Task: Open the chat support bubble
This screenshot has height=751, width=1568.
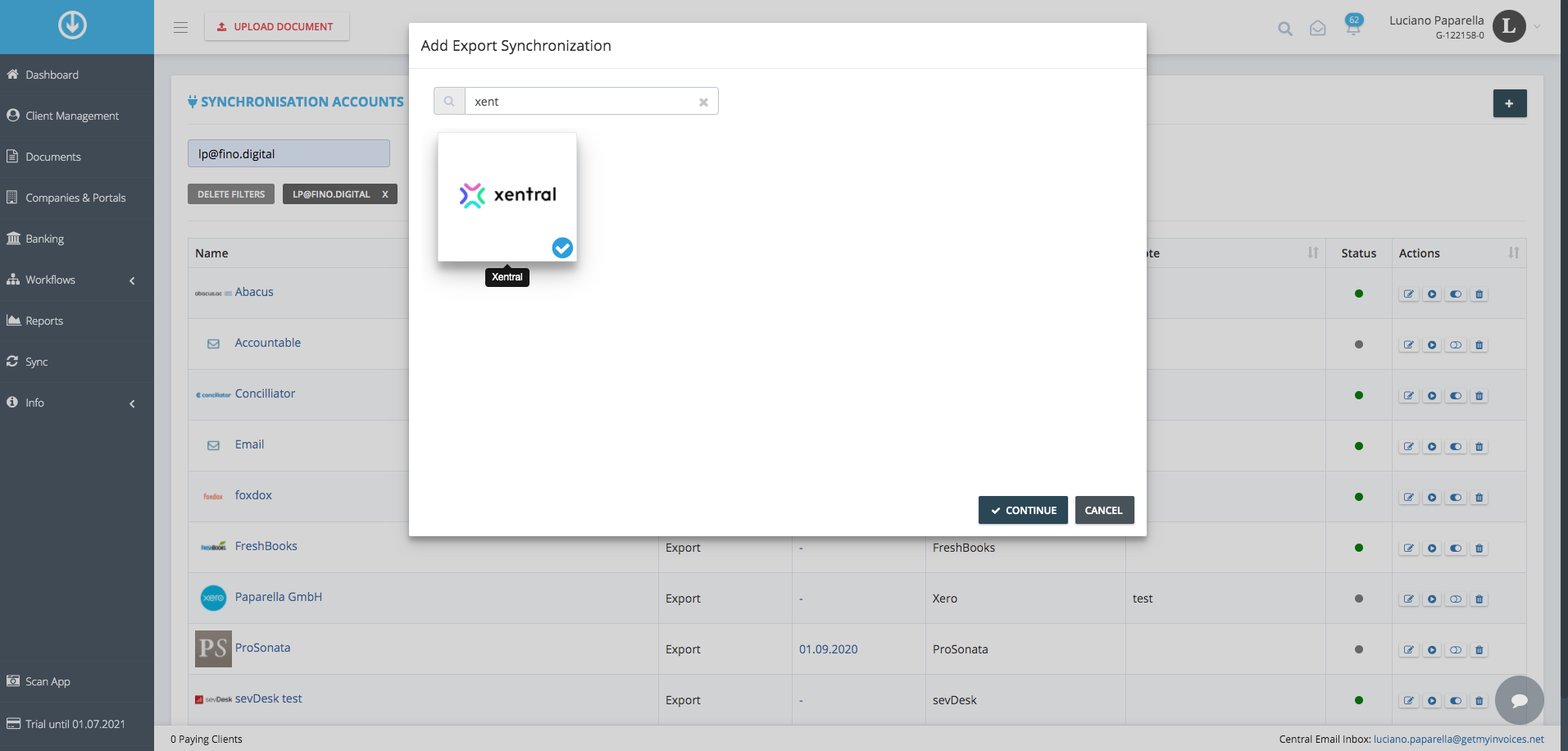Action: 1520,700
